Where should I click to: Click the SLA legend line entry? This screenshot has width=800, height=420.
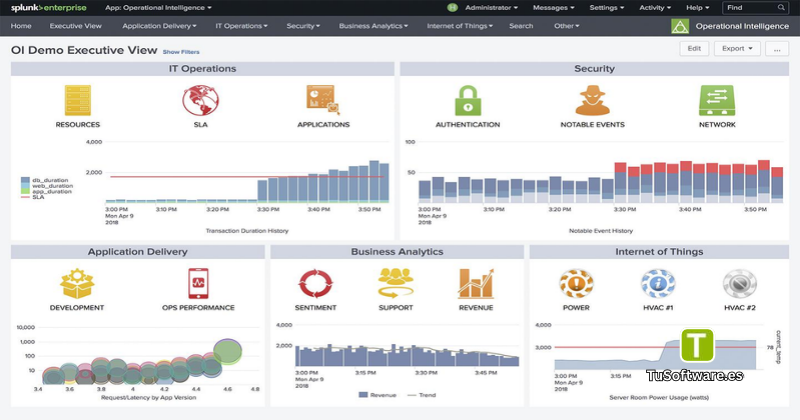pos(33,197)
